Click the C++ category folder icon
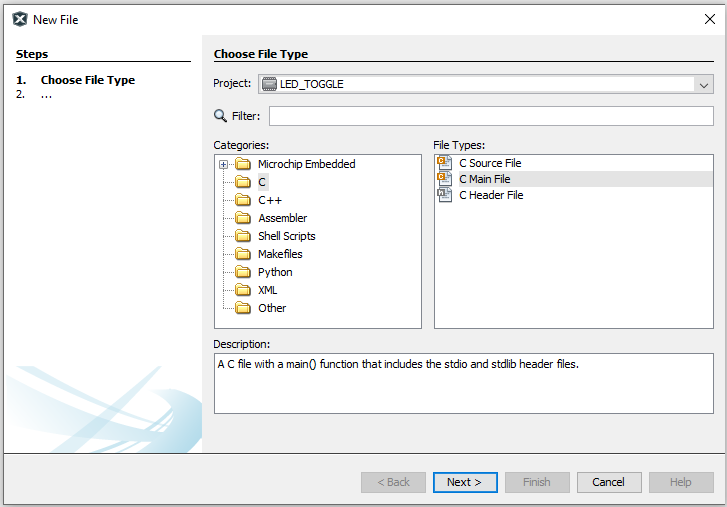 [243, 200]
